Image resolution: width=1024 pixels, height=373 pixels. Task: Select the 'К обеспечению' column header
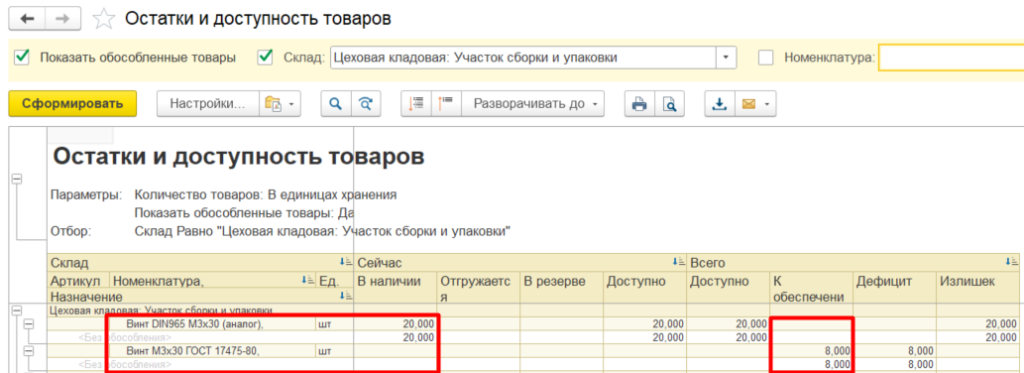[x=811, y=288]
